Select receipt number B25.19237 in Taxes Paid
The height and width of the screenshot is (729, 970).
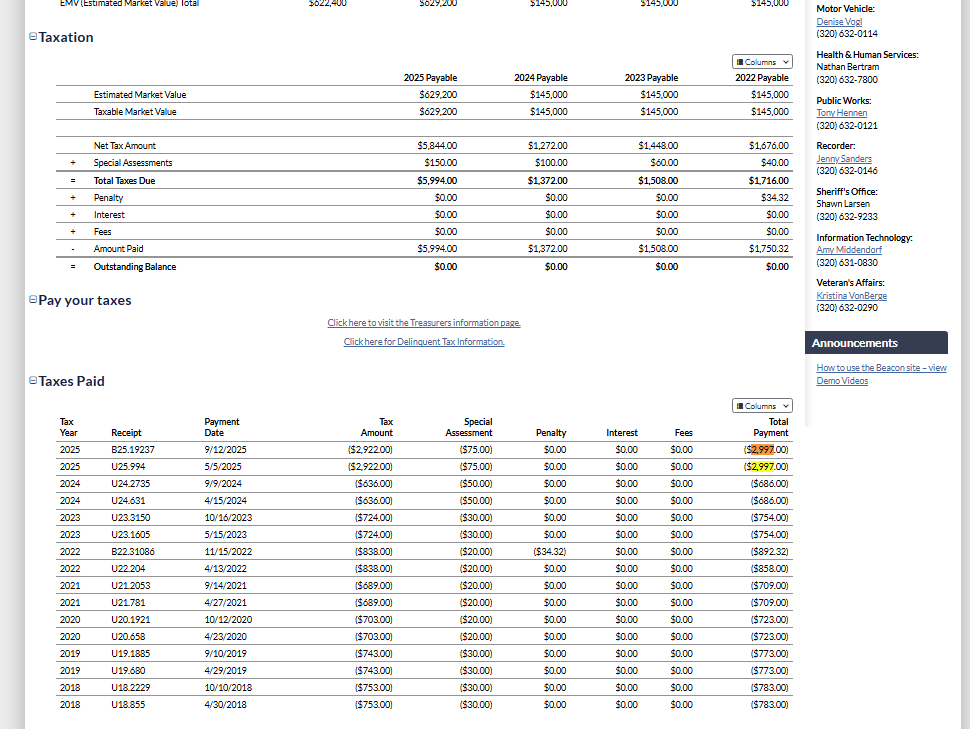pos(133,450)
